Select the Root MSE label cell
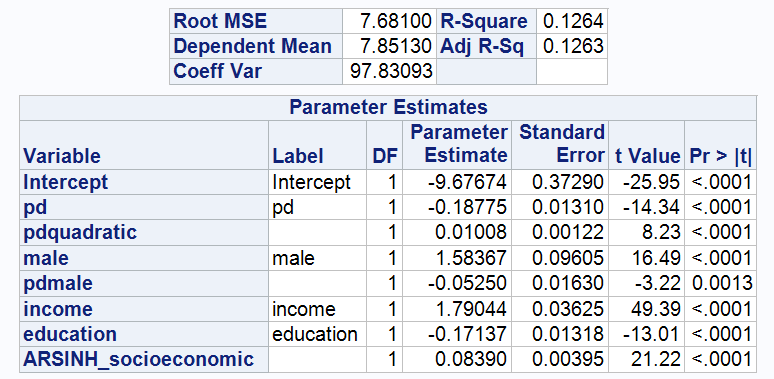The height and width of the screenshot is (379, 774). click(256, 21)
